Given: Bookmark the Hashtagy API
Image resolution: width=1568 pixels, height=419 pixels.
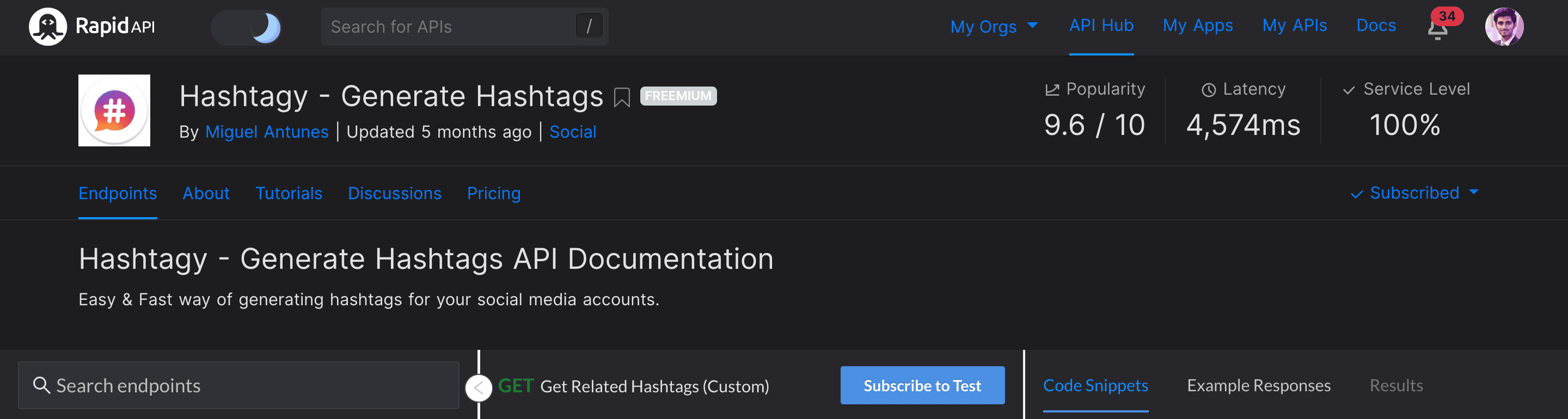Looking at the screenshot, I should pyautogui.click(x=621, y=97).
